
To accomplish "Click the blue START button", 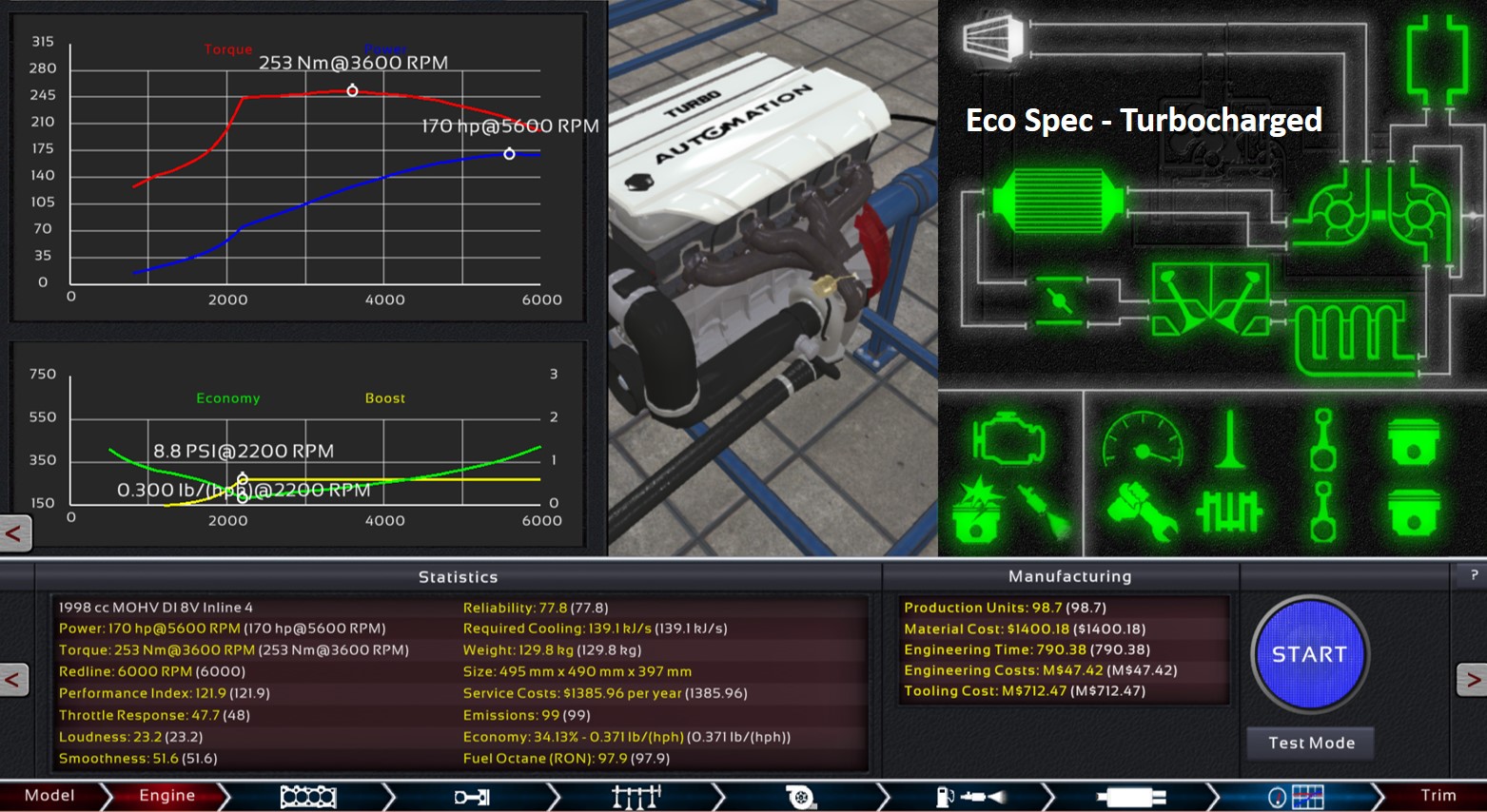I will coord(1310,654).
